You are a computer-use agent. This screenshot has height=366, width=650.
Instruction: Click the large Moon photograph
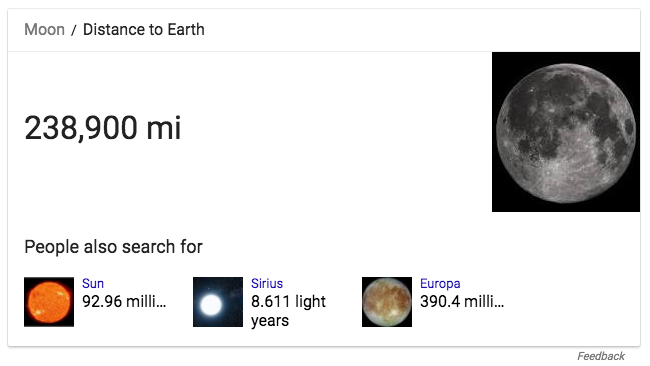[x=566, y=132]
